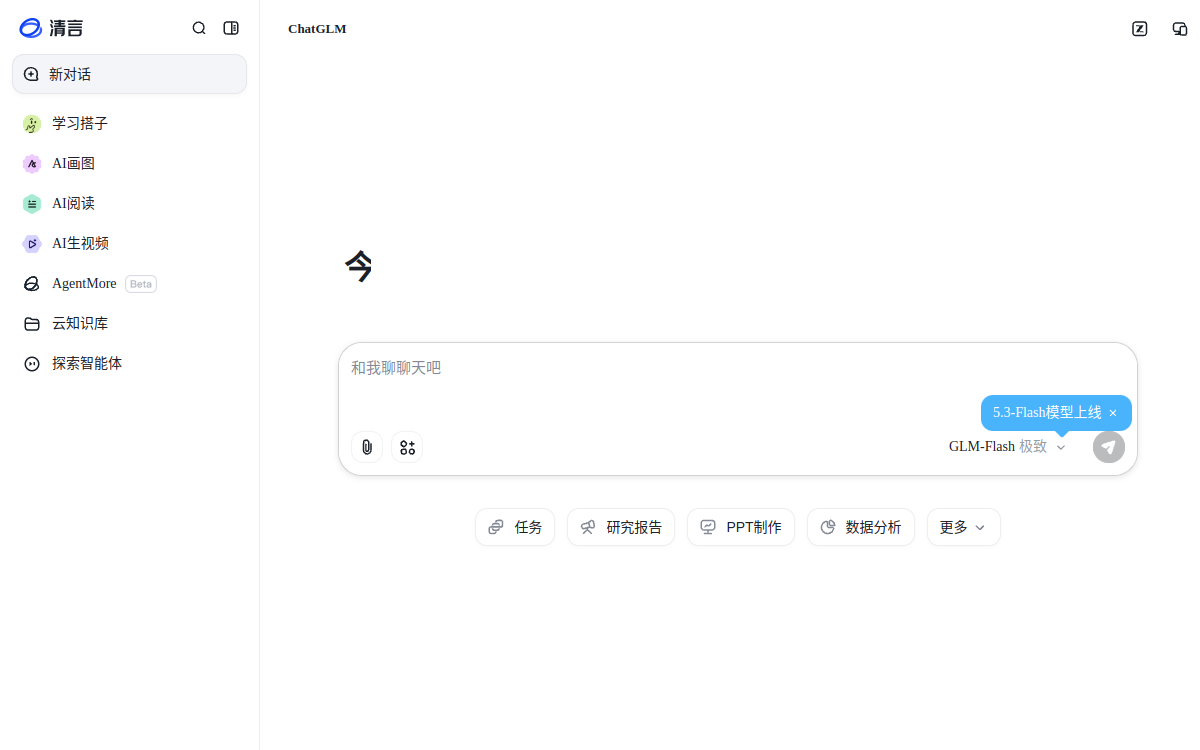Viewport: 1200px width, 750px height.
Task: Click the 云知识库 folder icon
Action: click(32, 324)
